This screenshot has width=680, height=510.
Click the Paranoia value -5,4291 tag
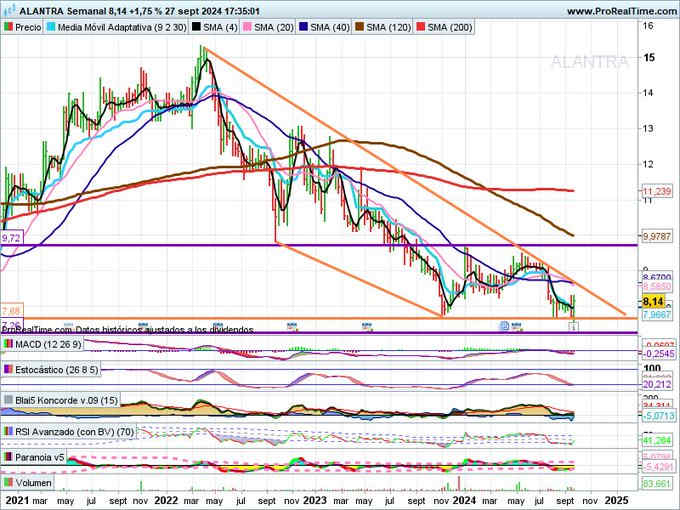click(659, 467)
